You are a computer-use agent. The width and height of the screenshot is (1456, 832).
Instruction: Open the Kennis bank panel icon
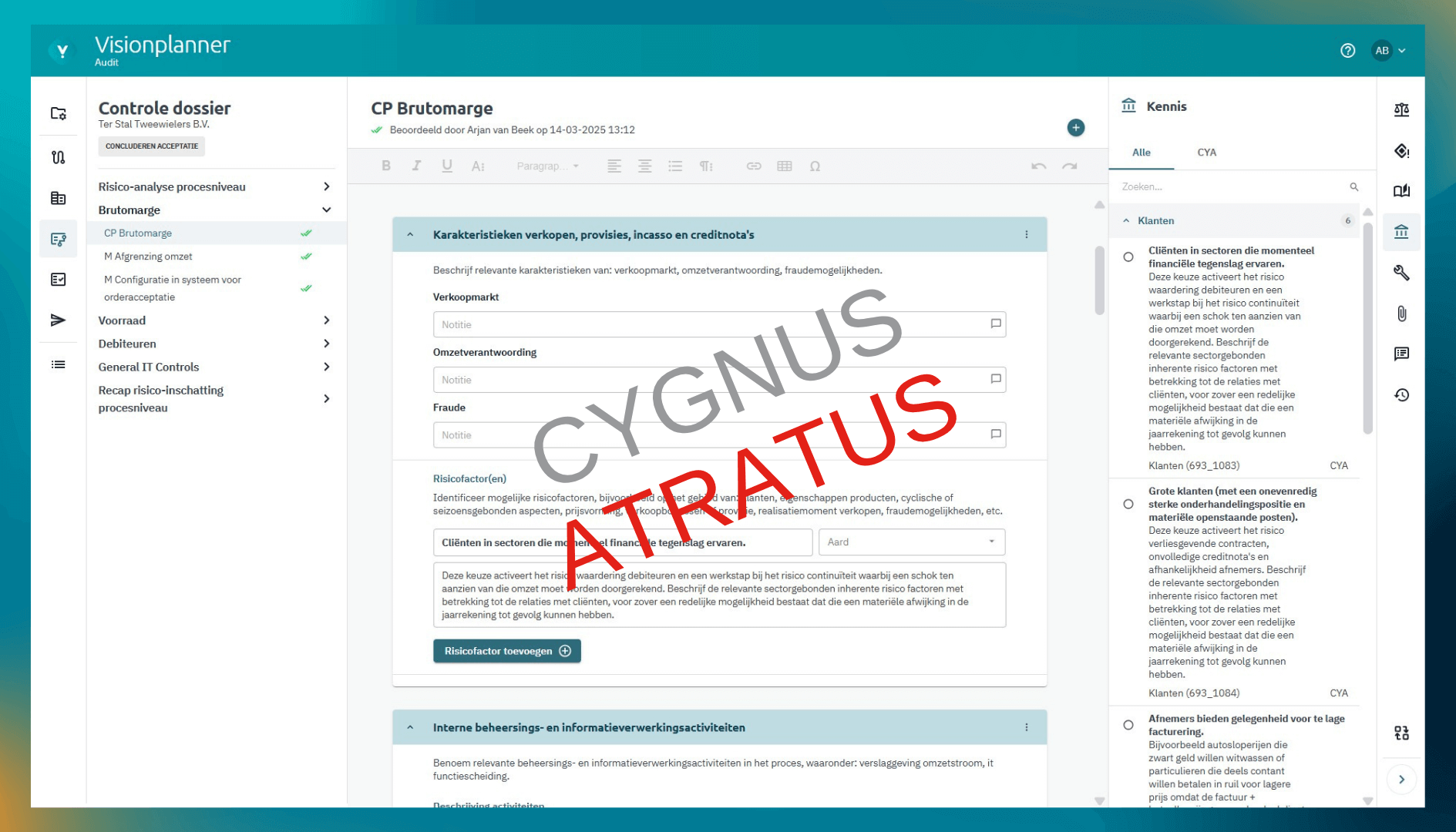coord(1401,232)
